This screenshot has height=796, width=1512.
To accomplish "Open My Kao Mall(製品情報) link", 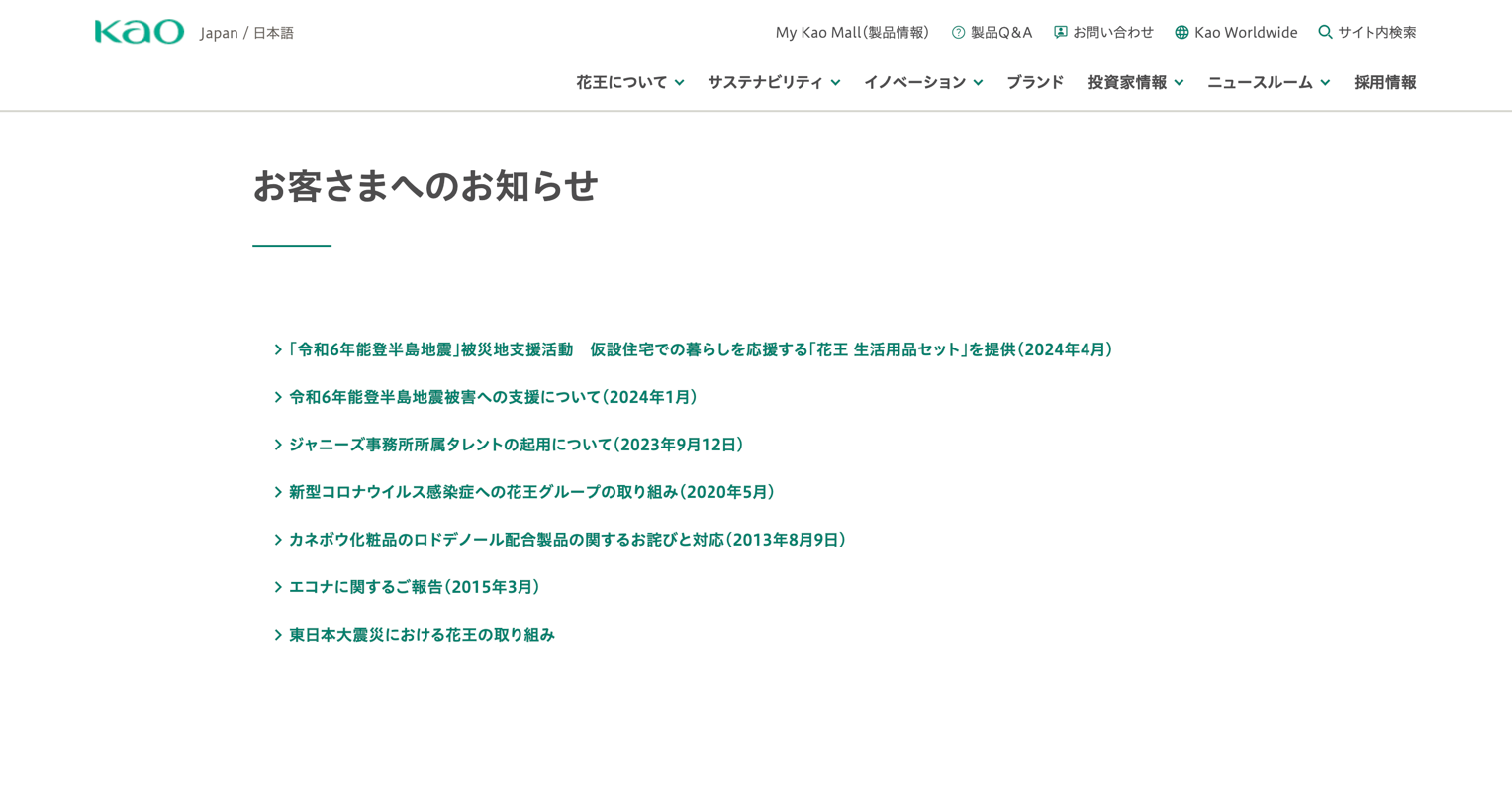I will [852, 33].
